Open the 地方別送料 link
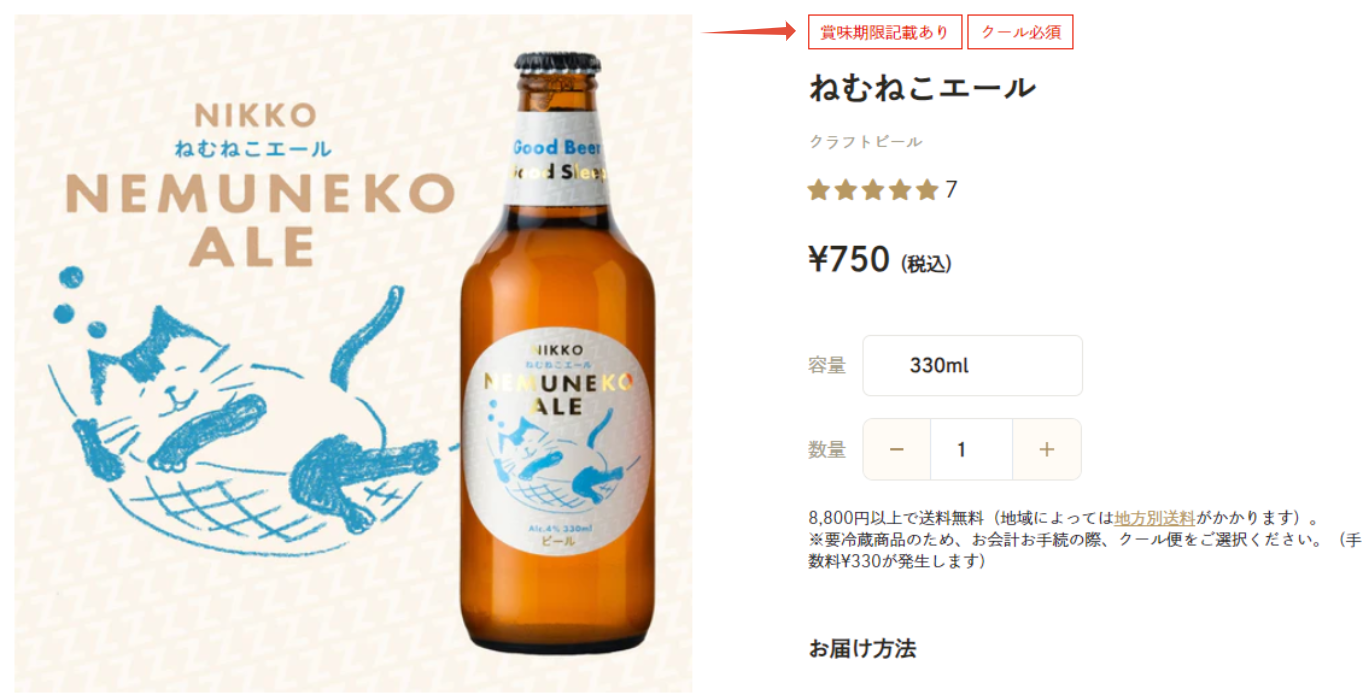Screen dimensions: 1363x695 click(x=1154, y=518)
